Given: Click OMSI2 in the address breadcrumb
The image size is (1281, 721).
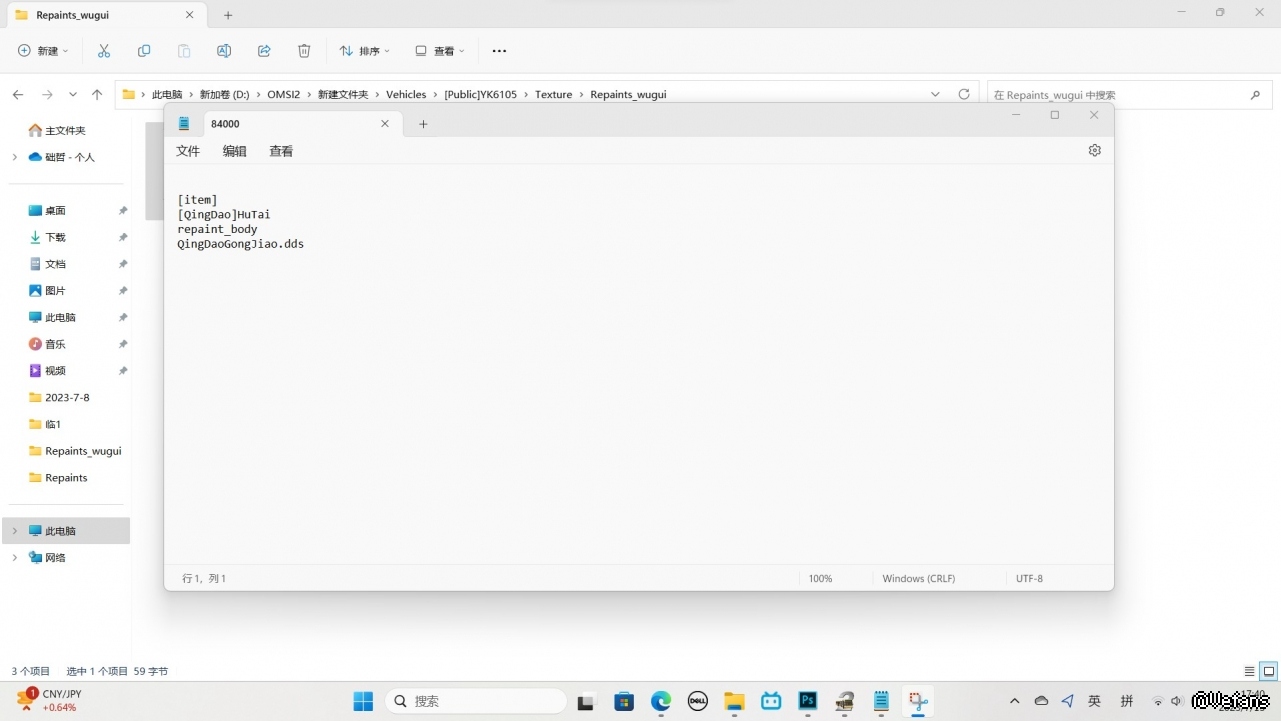Looking at the screenshot, I should pyautogui.click(x=283, y=94).
